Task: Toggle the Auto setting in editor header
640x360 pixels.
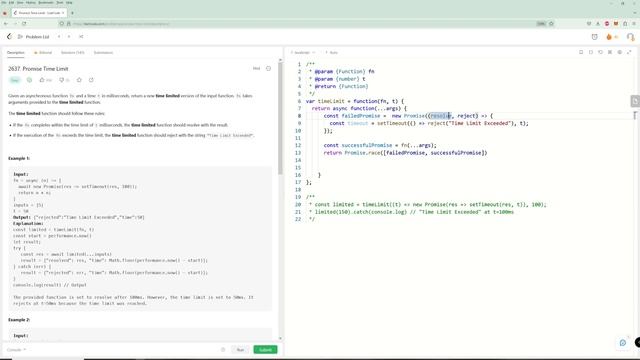Action: pos(331,53)
